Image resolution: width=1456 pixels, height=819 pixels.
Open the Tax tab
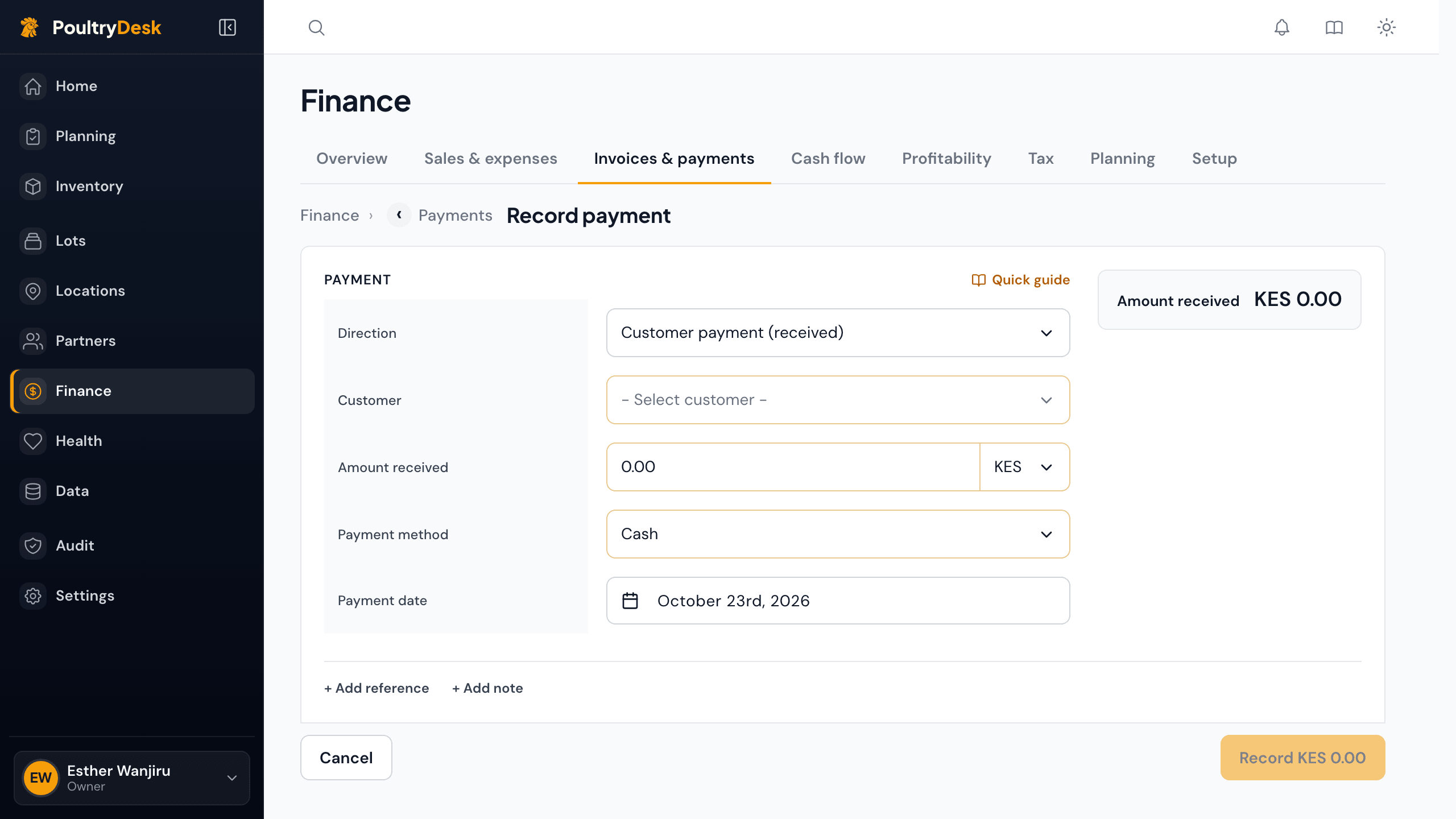1041,159
